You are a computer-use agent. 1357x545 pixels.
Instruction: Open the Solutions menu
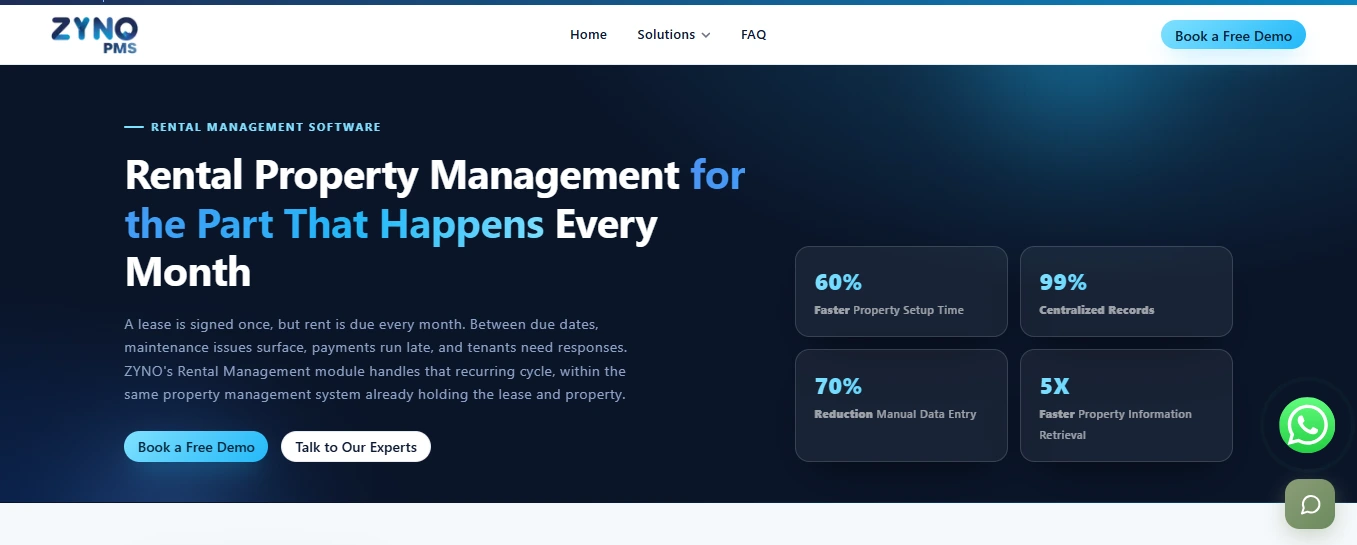click(x=673, y=35)
